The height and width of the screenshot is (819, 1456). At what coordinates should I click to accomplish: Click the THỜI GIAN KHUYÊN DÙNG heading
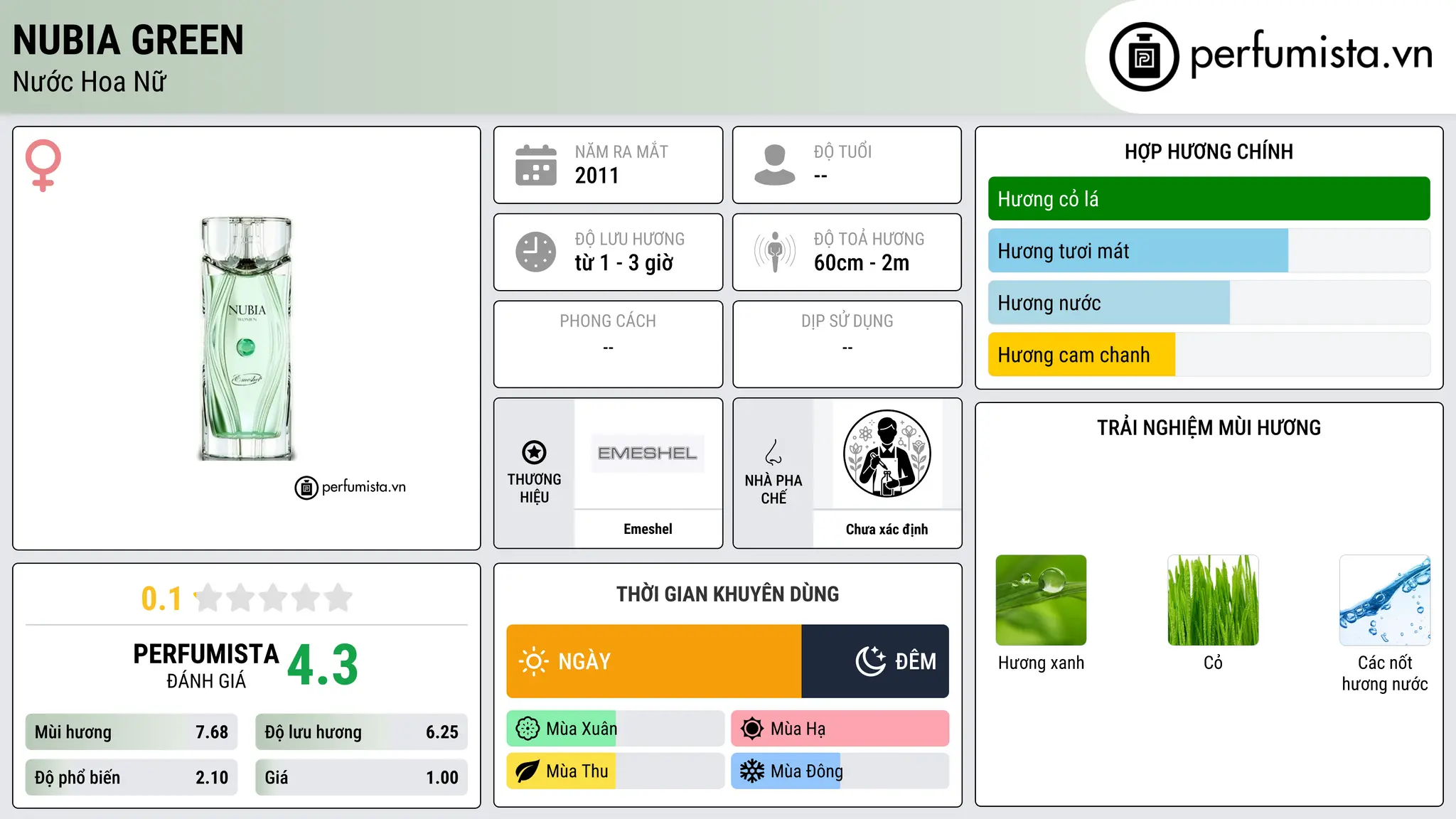pos(727,594)
